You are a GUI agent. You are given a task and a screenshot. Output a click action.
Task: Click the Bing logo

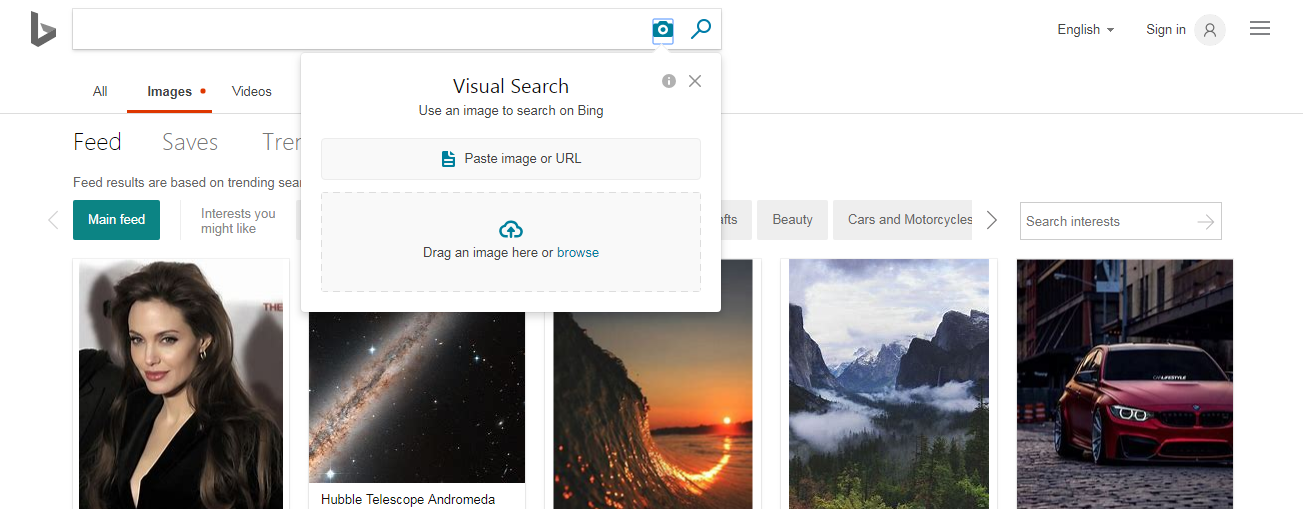click(42, 29)
